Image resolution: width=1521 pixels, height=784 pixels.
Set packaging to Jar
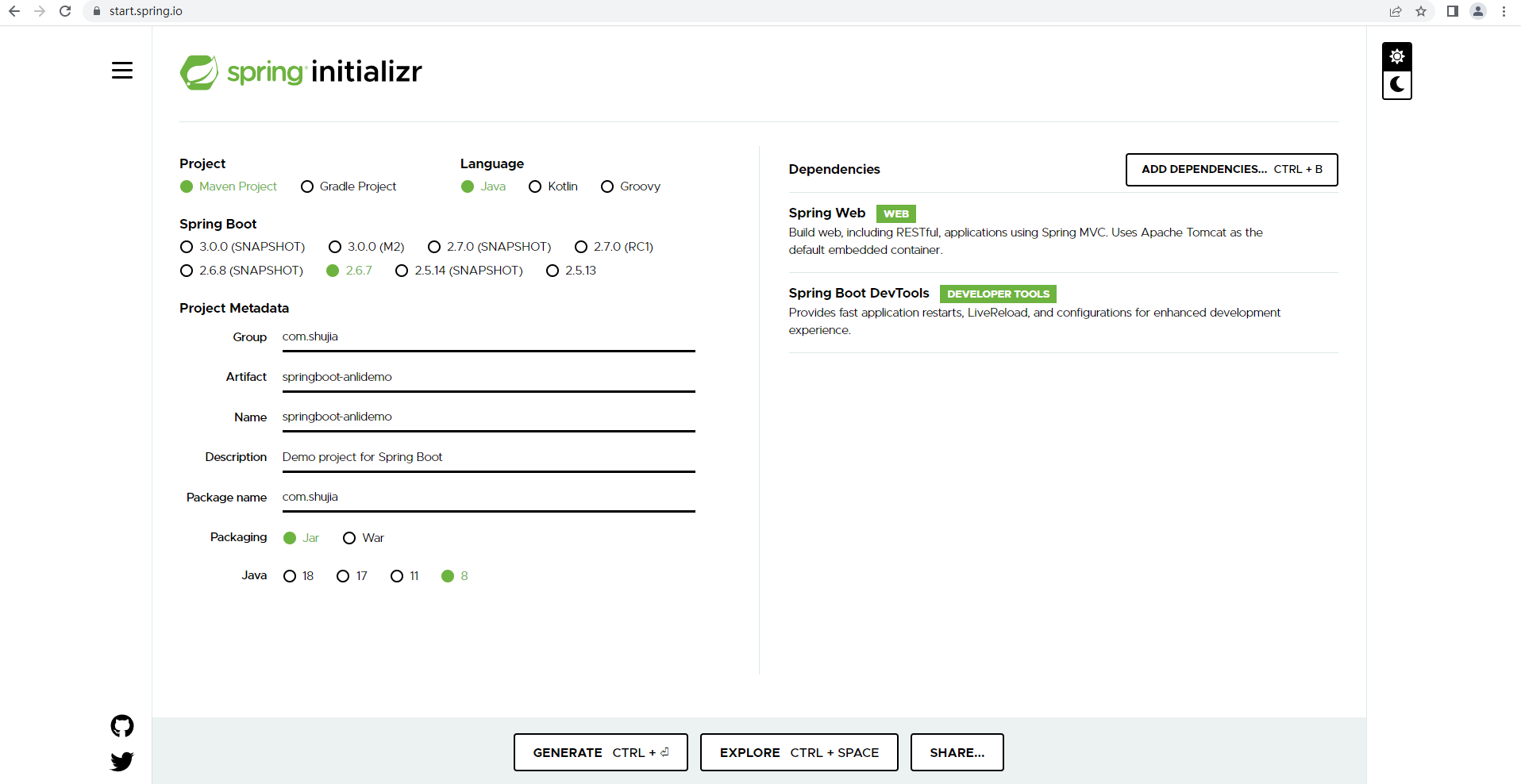pyautogui.click(x=302, y=538)
